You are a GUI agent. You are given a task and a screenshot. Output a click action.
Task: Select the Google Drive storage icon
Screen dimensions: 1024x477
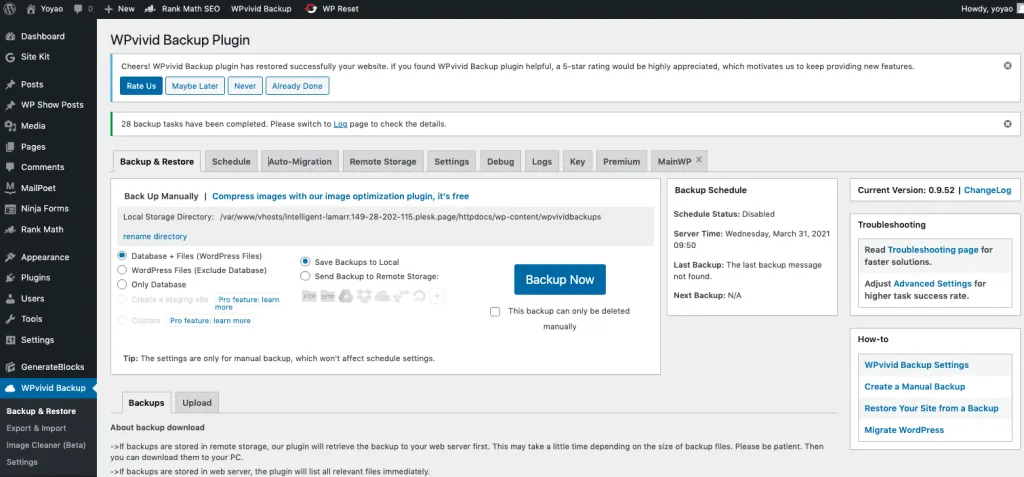pos(346,297)
